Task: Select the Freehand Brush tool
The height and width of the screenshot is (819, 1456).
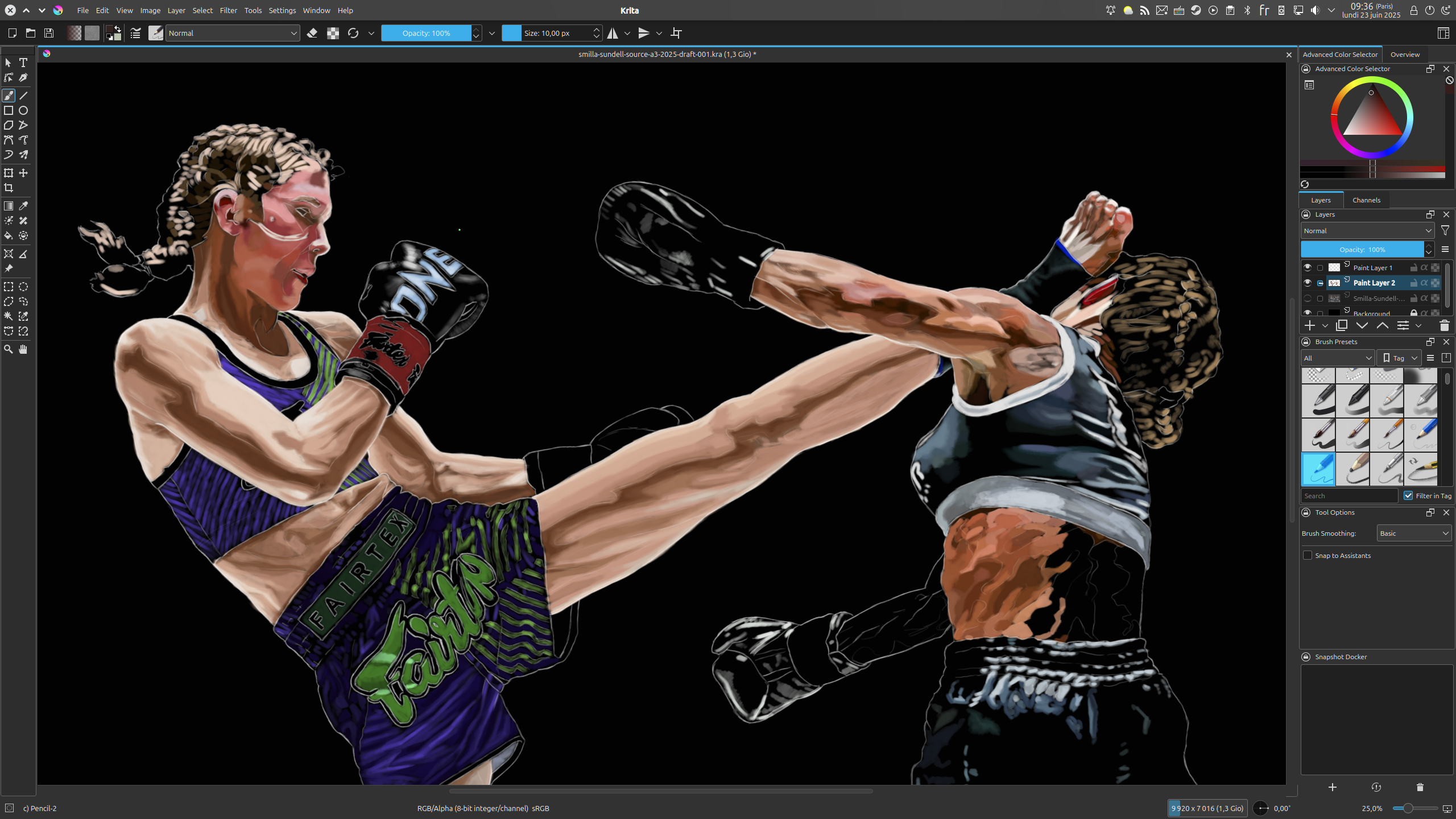Action: [9, 96]
